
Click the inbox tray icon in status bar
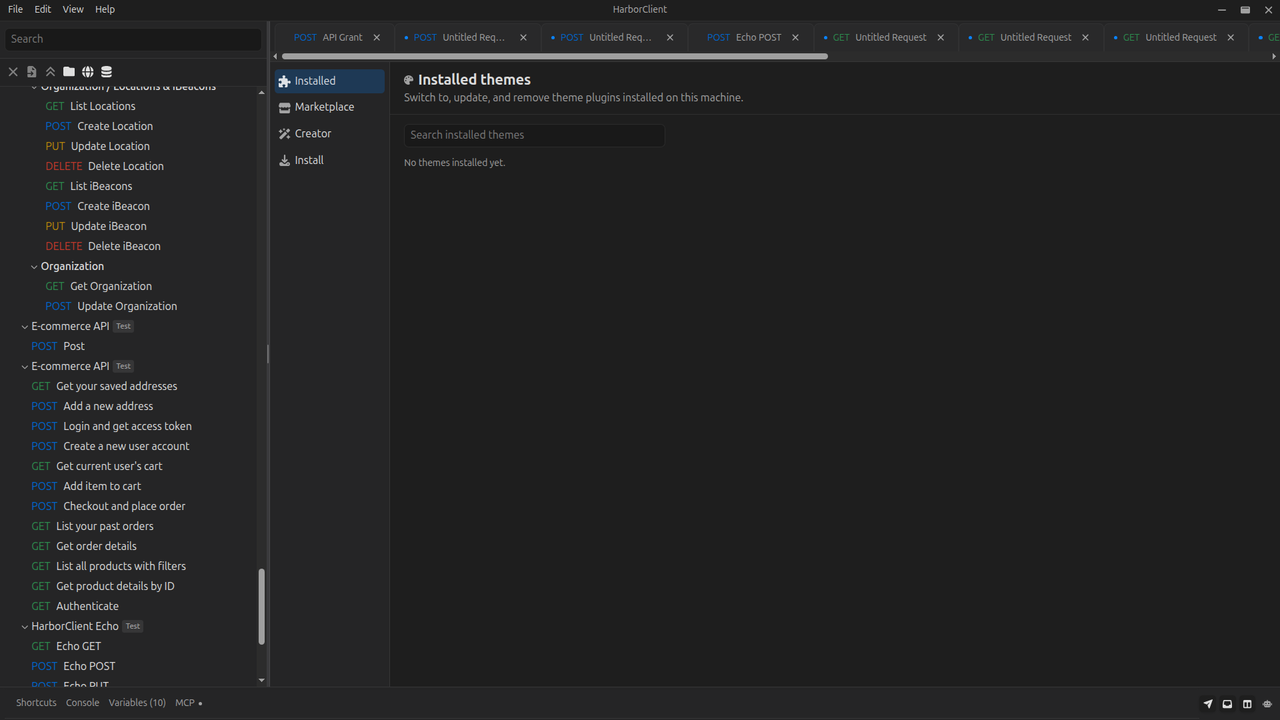click(1227, 704)
